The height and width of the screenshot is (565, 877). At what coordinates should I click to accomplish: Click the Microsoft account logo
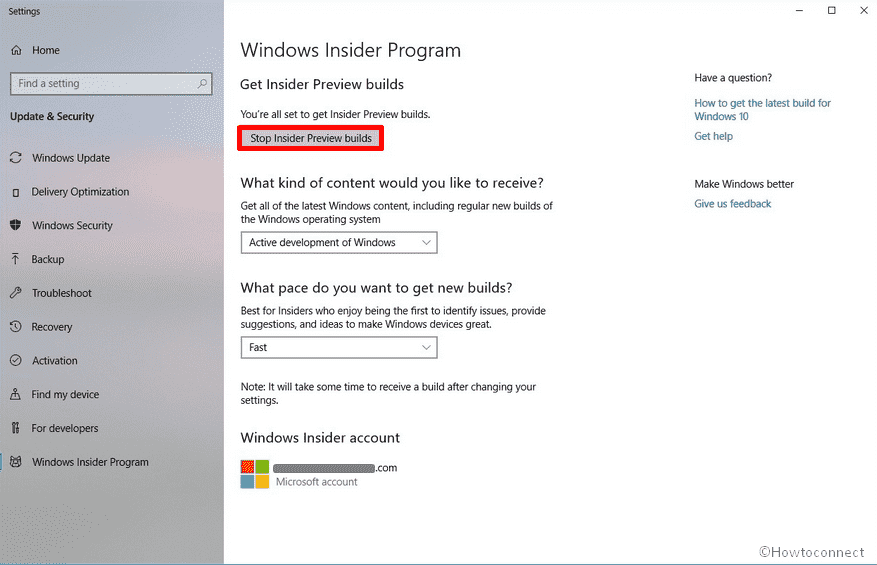254,474
